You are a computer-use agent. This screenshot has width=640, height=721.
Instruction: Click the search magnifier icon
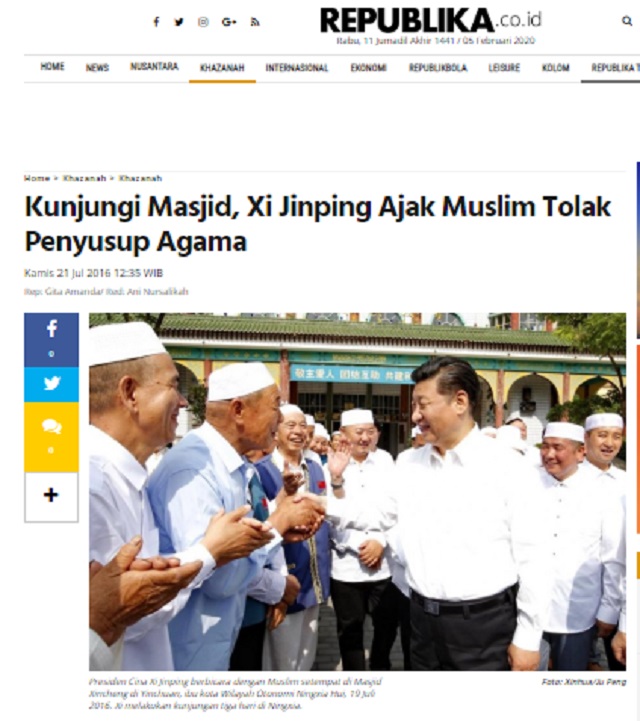(x=627, y=21)
